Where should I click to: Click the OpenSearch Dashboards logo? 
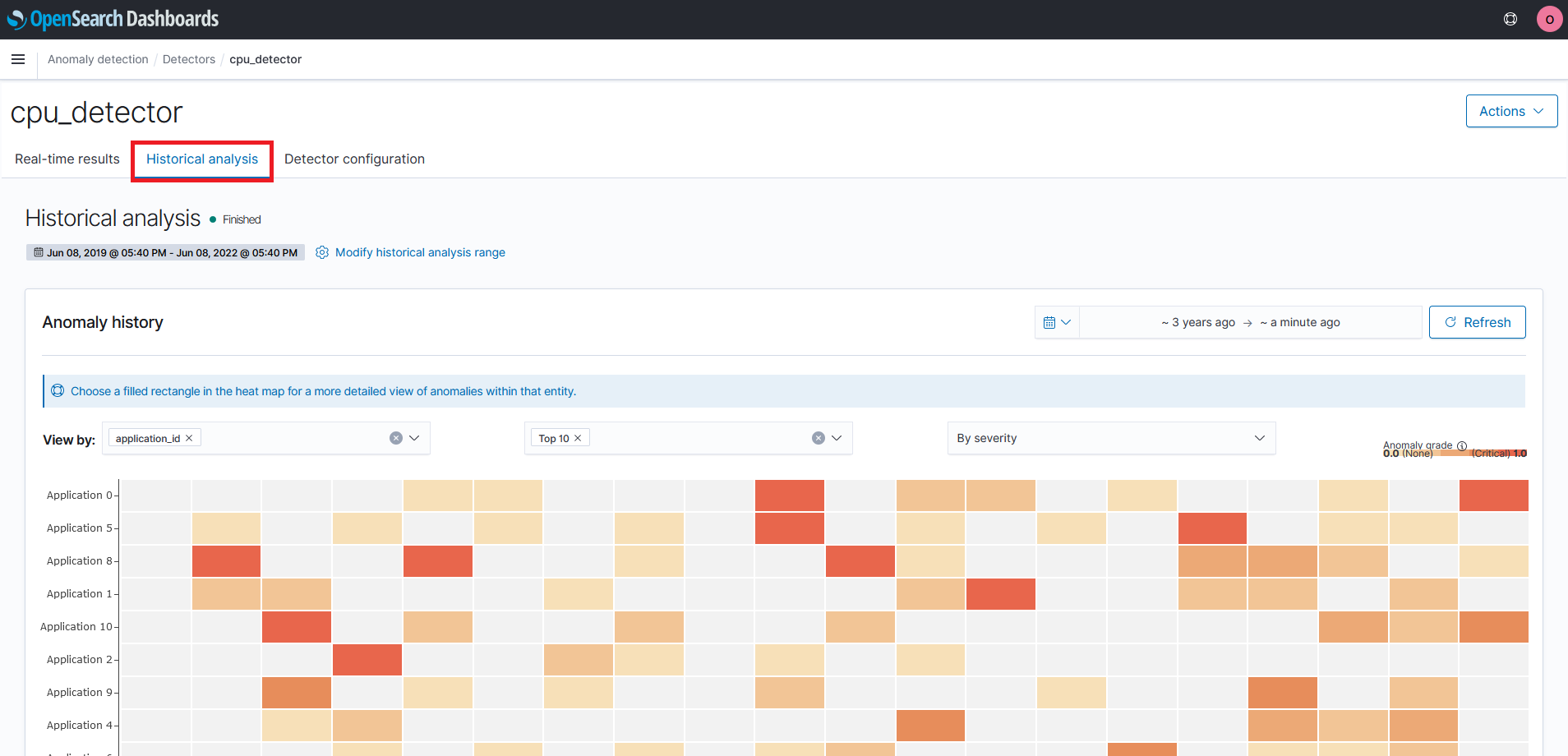[x=113, y=19]
